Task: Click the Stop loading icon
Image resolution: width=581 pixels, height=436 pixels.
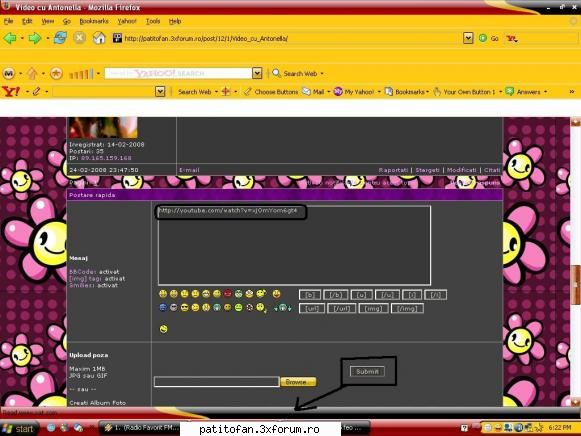Action: click(x=79, y=38)
